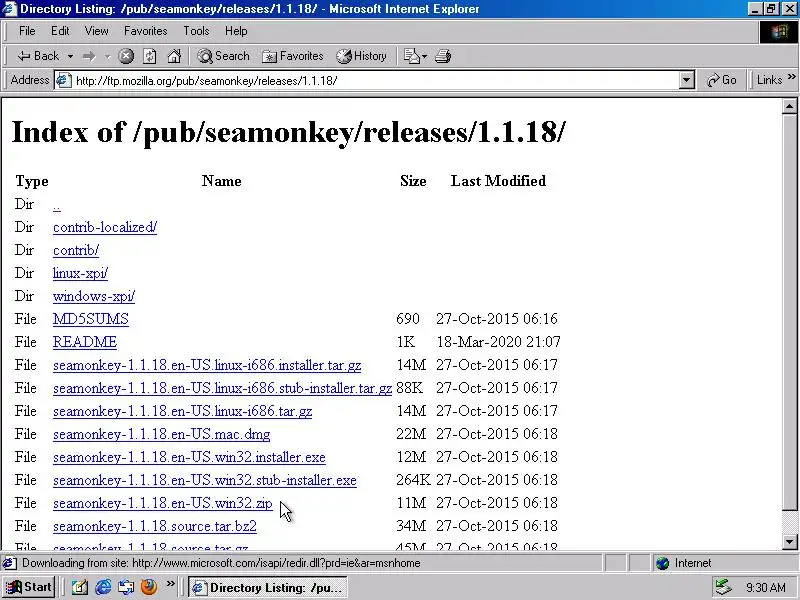Screen dimensions: 800x600
Task: Open the README file link
Action: (x=85, y=342)
